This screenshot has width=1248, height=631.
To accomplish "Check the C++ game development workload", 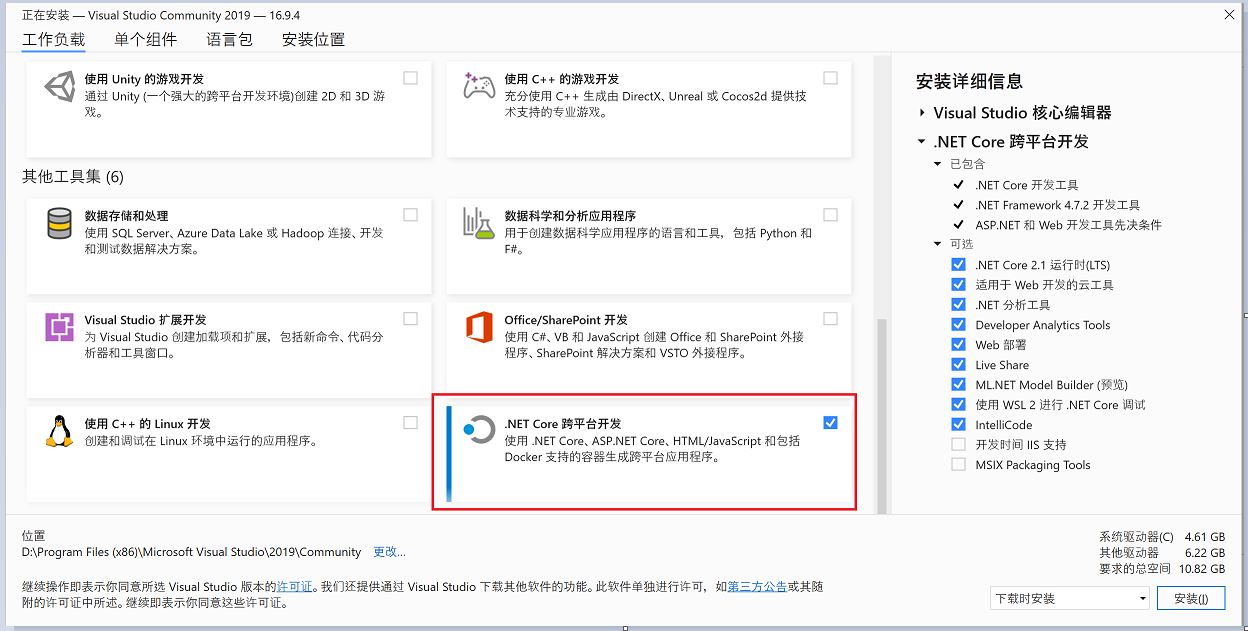I will point(830,78).
